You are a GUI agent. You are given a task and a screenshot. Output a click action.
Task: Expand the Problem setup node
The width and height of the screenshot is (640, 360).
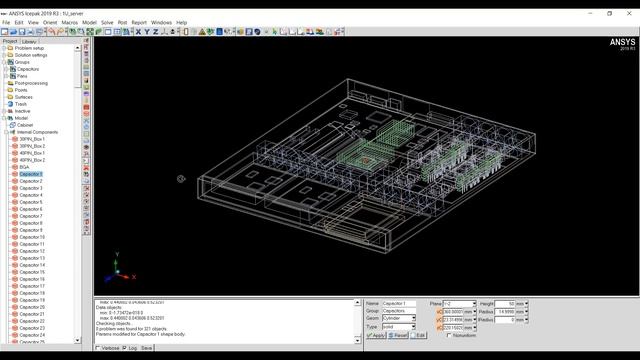click(x=4, y=48)
